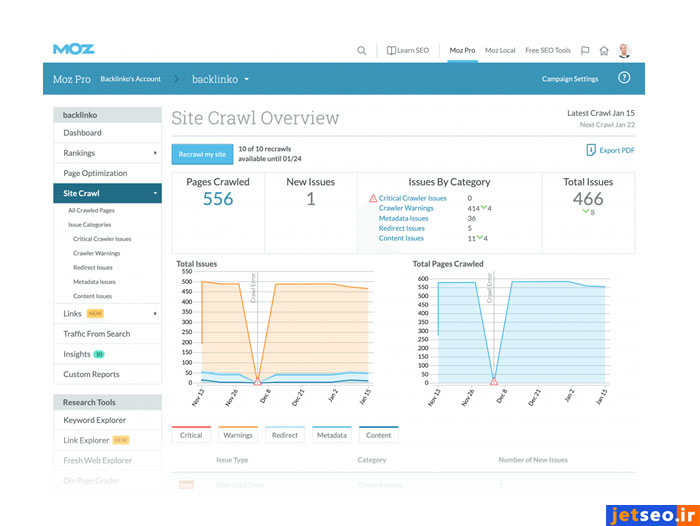Open the user profile avatar
The height and width of the screenshot is (526, 700).
tap(624, 50)
